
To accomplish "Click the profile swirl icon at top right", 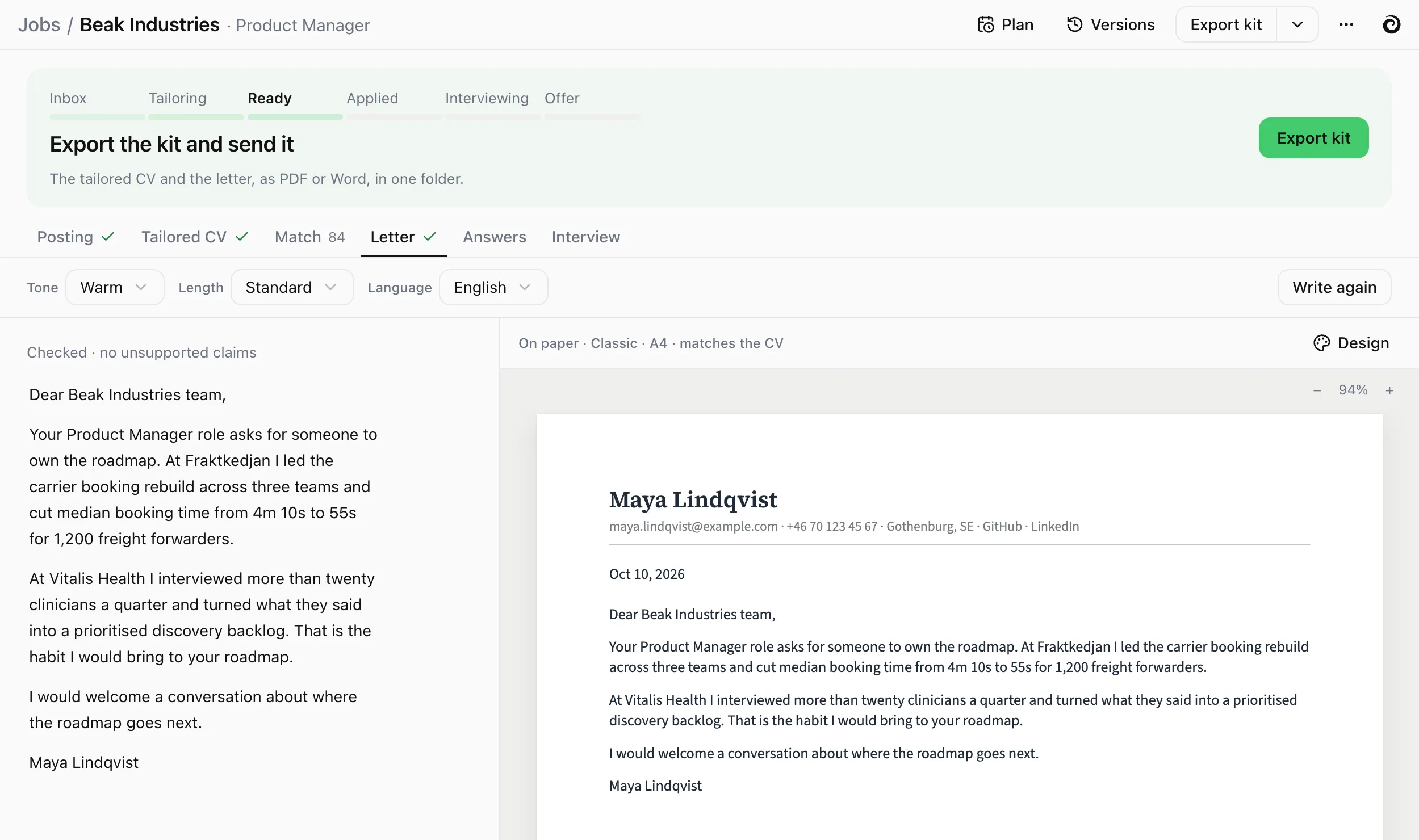I will point(1391,25).
